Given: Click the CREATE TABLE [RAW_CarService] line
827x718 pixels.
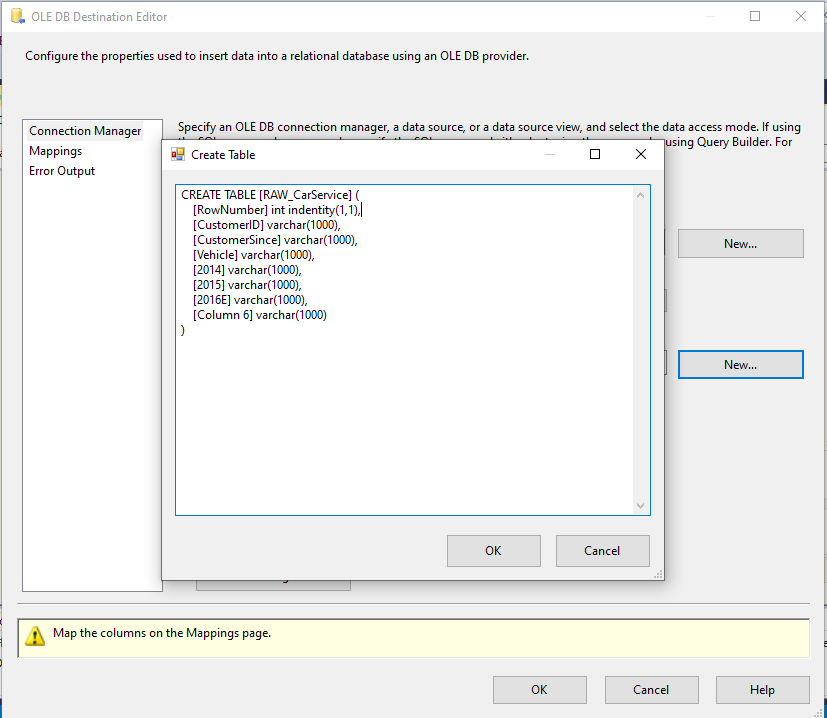Looking at the screenshot, I should [270, 195].
